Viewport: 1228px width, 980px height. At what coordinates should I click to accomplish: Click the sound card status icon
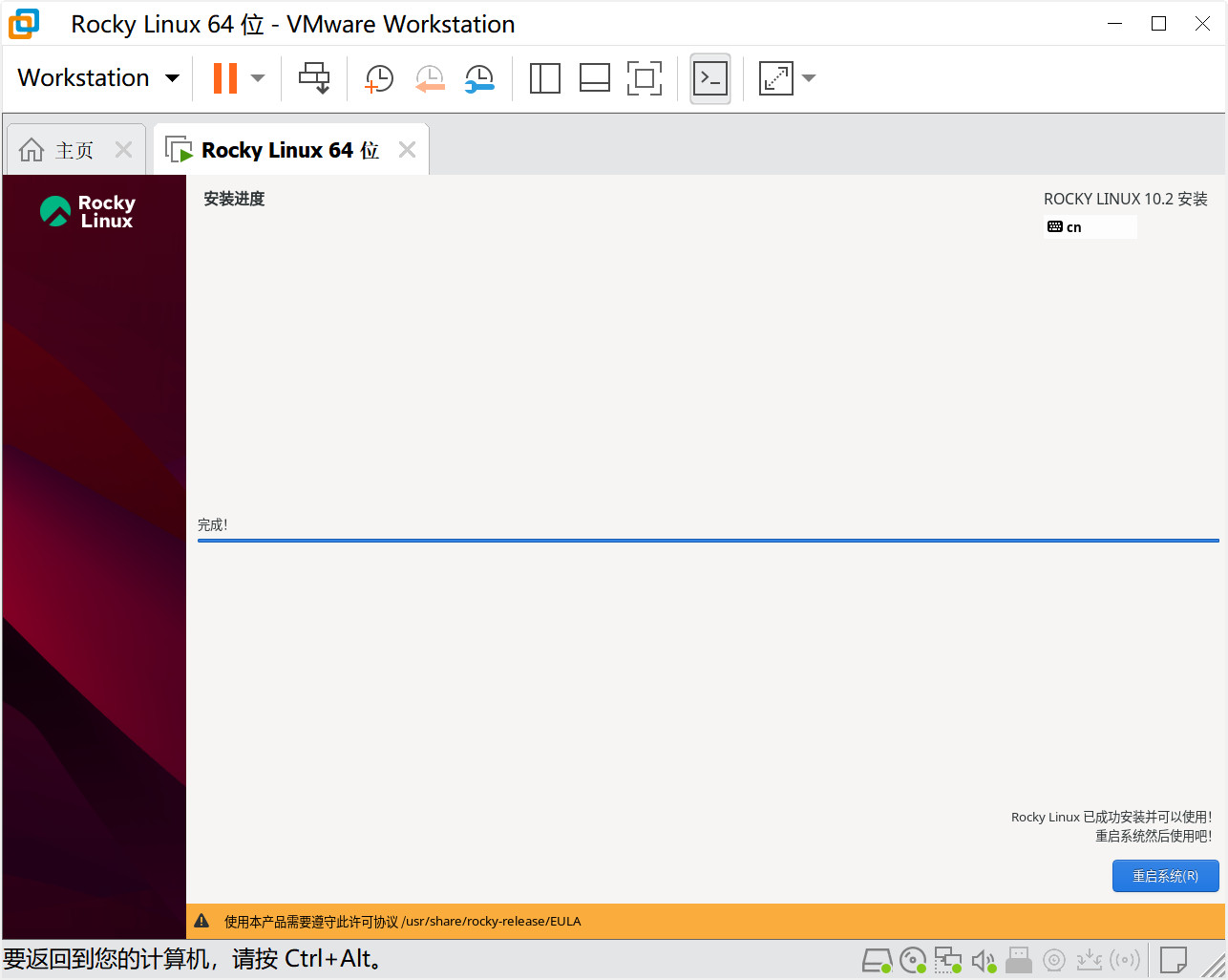pos(984,960)
